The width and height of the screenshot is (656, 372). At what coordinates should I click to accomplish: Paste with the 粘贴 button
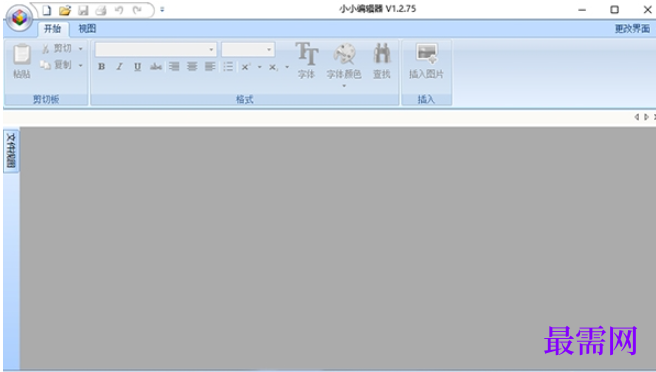coord(22,61)
